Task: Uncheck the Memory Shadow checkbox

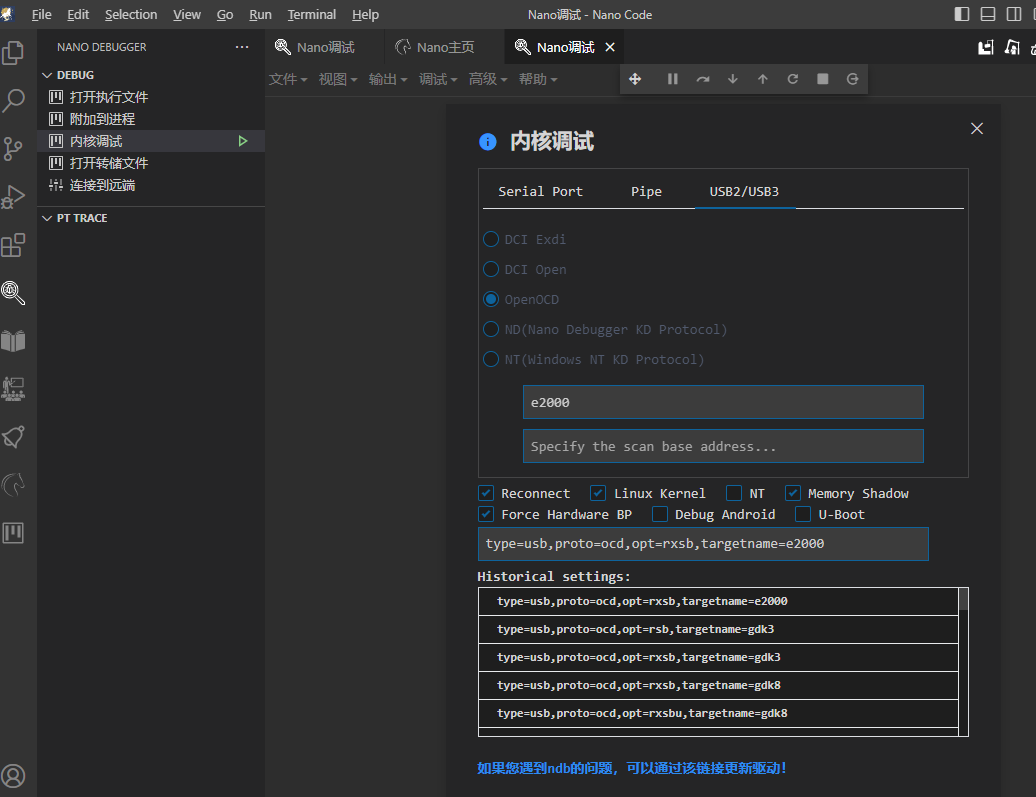Action: tap(793, 493)
